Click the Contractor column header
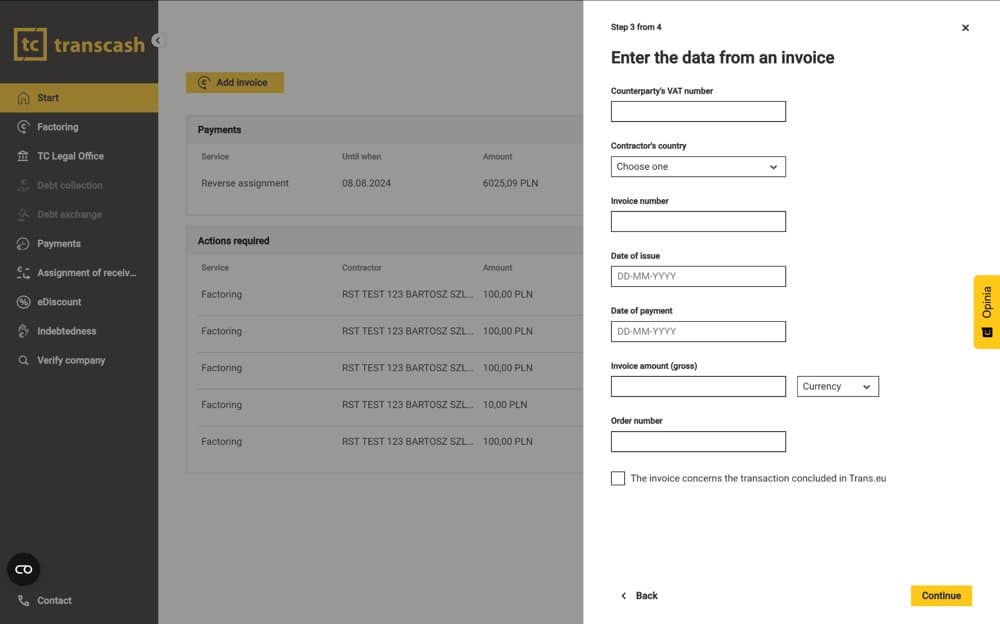This screenshot has width=1000, height=624. pos(362,268)
